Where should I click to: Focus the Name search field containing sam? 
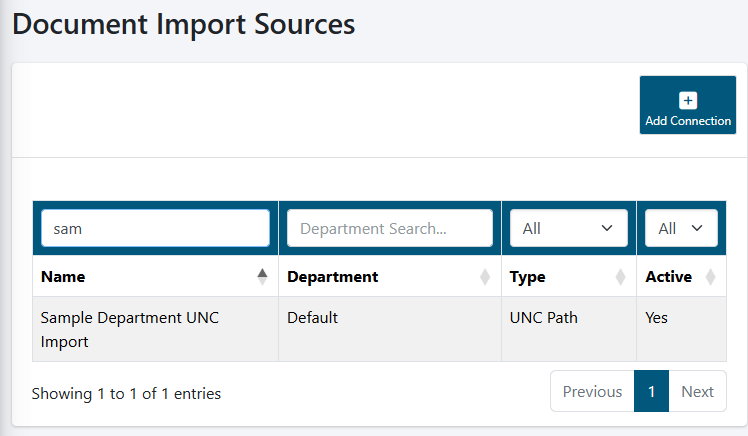click(x=156, y=228)
